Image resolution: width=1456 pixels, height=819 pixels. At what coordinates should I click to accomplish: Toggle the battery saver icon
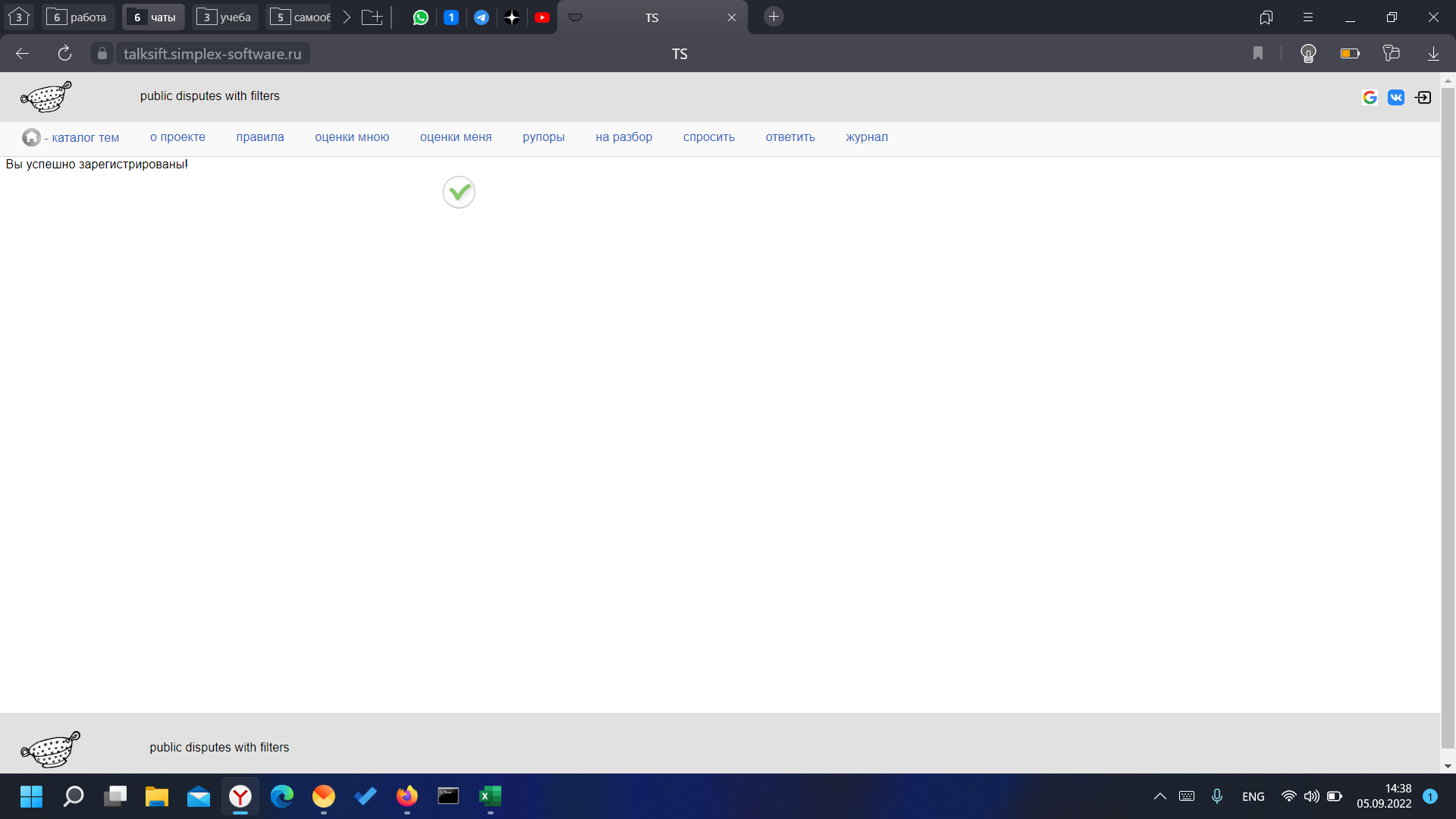pos(1350,53)
